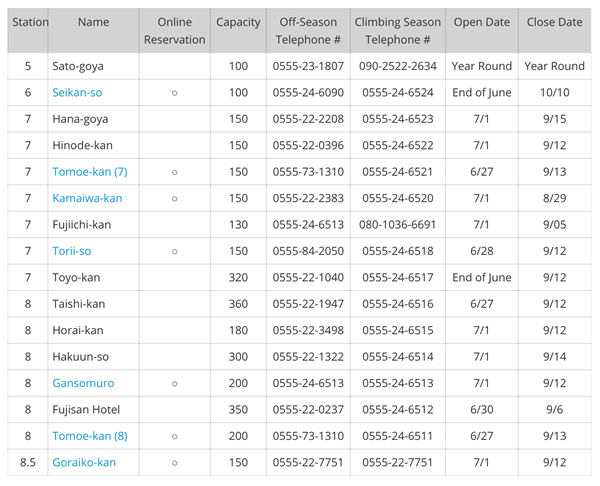Image resolution: width=600 pixels, height=486 pixels.
Task: Select the Toyo-kan name cell
Action: pyautogui.click(x=93, y=277)
